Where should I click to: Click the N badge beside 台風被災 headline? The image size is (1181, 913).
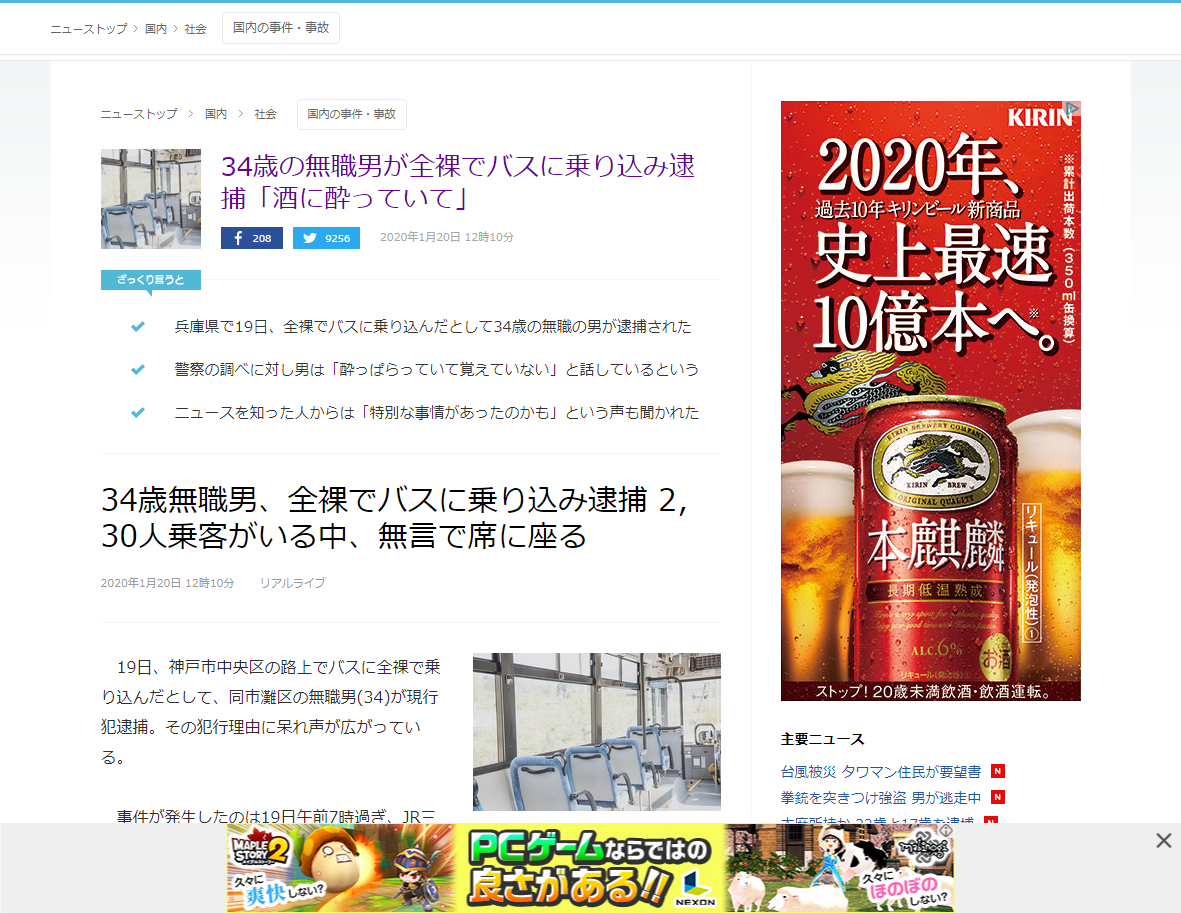click(998, 771)
